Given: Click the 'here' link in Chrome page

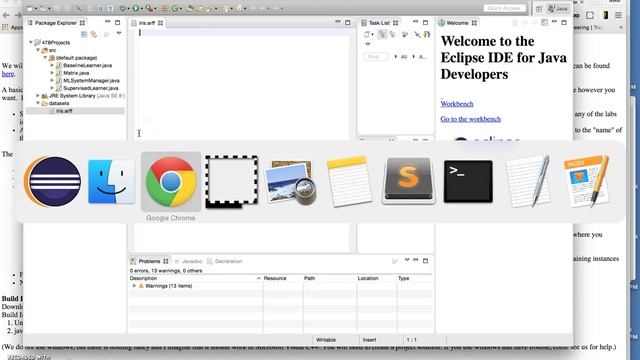Looking at the screenshot, I should pos(8,73).
